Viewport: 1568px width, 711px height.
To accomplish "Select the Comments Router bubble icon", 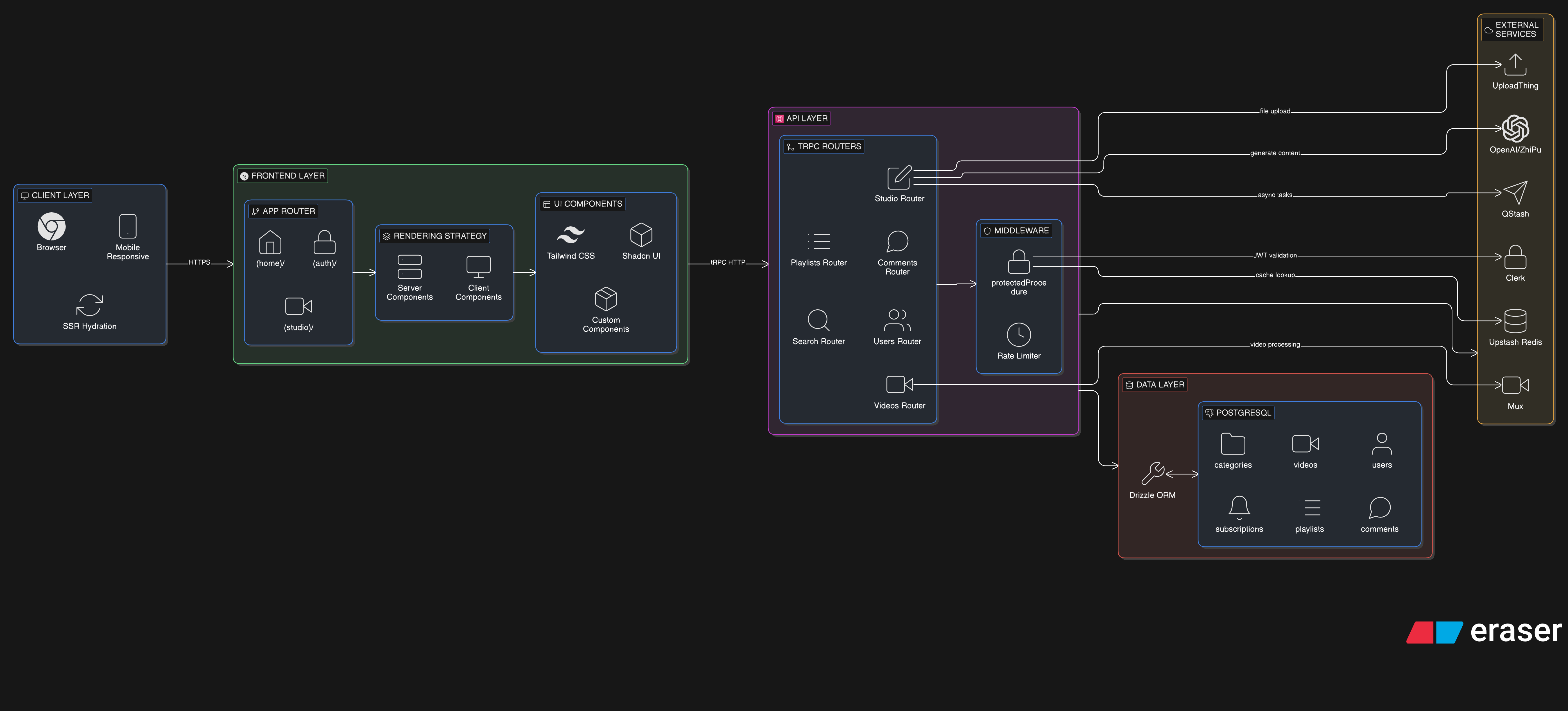I will click(x=897, y=241).
